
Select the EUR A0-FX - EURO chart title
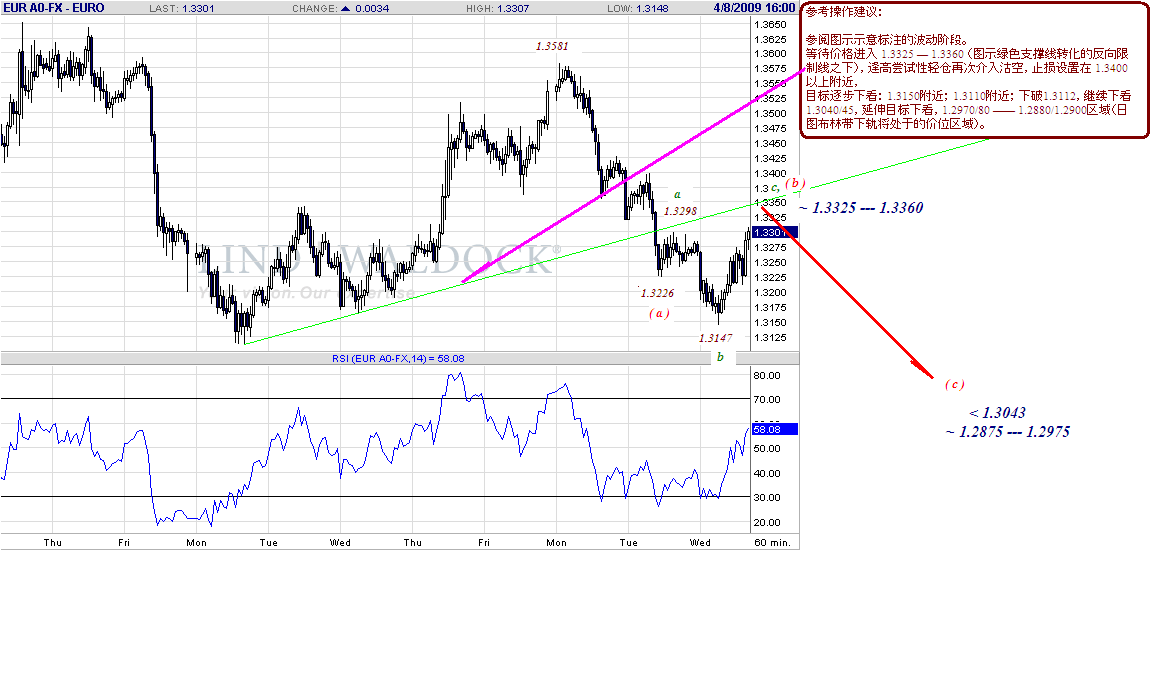pos(54,7)
